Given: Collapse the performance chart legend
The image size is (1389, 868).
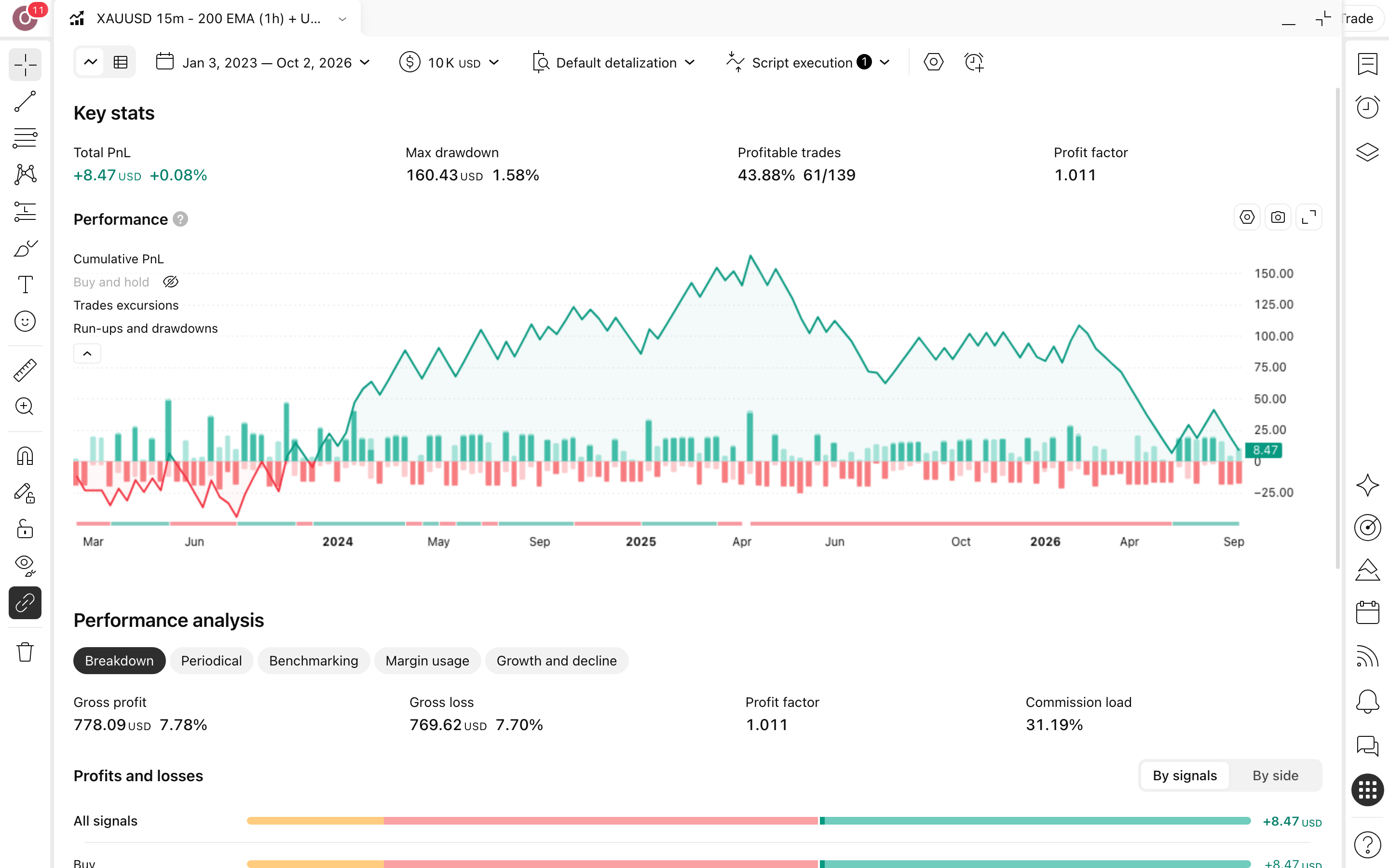Looking at the screenshot, I should [x=87, y=353].
